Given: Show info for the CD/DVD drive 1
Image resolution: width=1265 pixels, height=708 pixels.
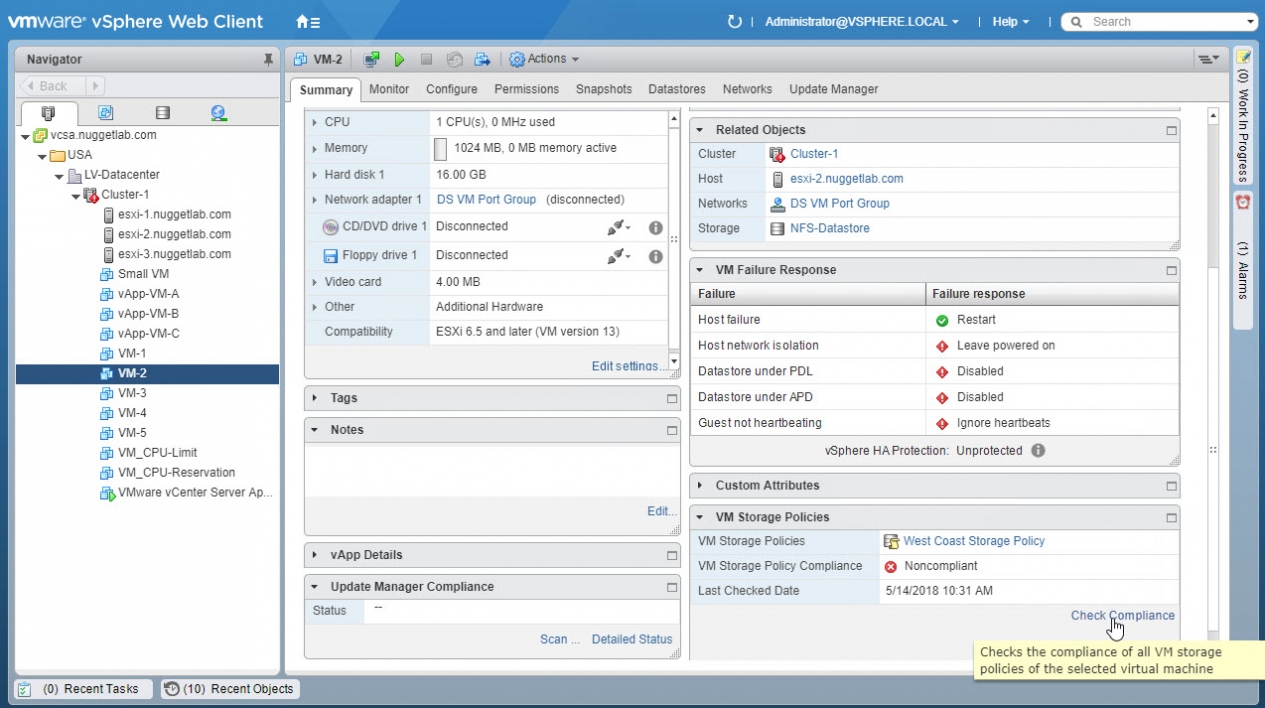Looking at the screenshot, I should point(655,228).
